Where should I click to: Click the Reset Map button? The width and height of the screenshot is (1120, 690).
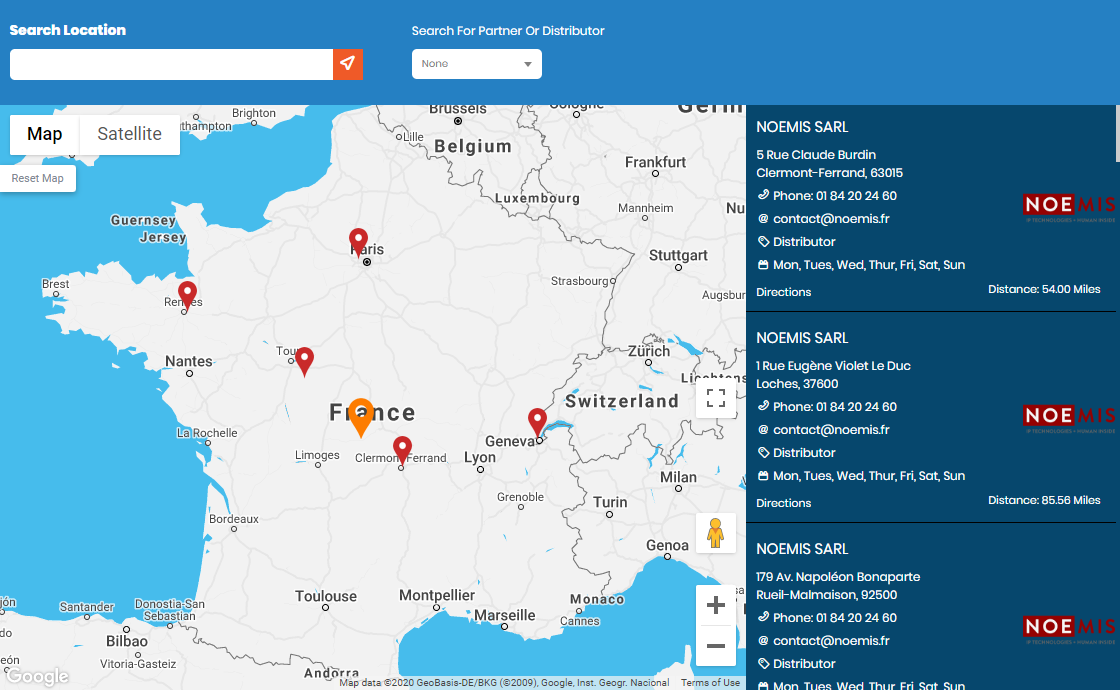38,179
